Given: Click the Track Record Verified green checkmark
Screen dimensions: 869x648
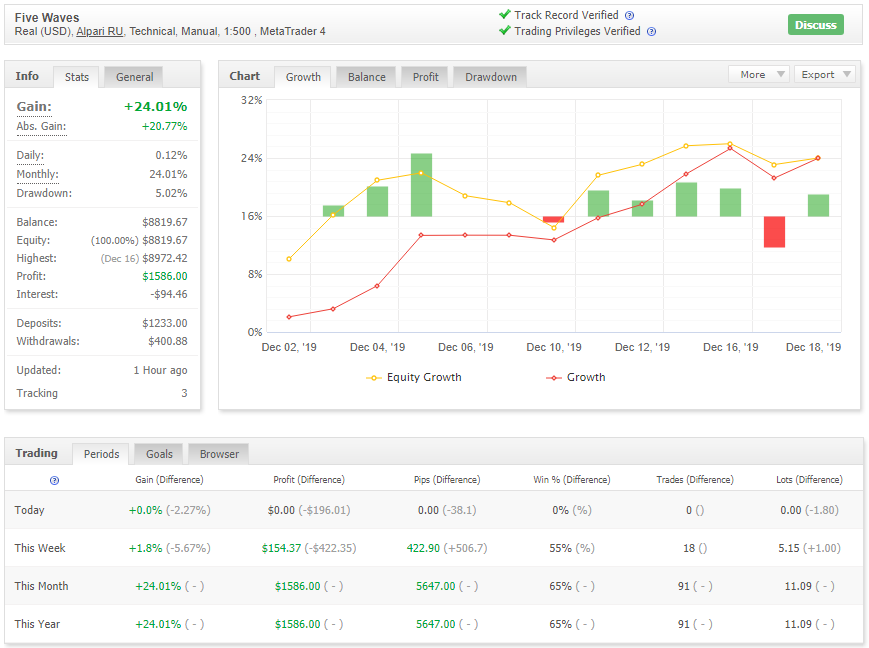Looking at the screenshot, I should [504, 14].
